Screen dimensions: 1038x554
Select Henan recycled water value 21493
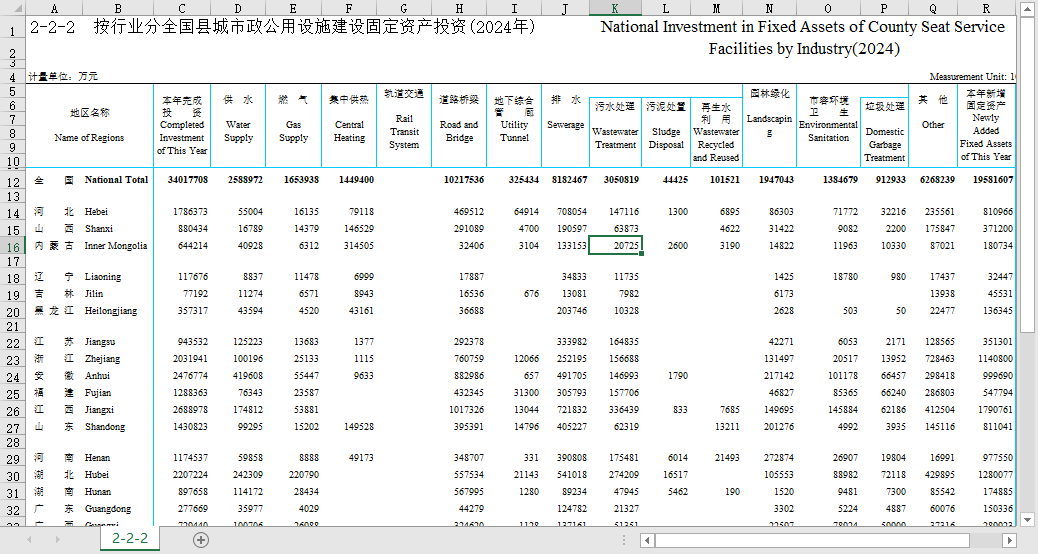(x=716, y=458)
